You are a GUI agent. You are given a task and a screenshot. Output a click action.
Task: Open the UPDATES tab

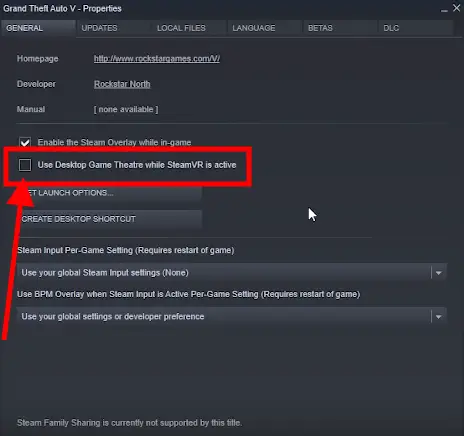113,28
